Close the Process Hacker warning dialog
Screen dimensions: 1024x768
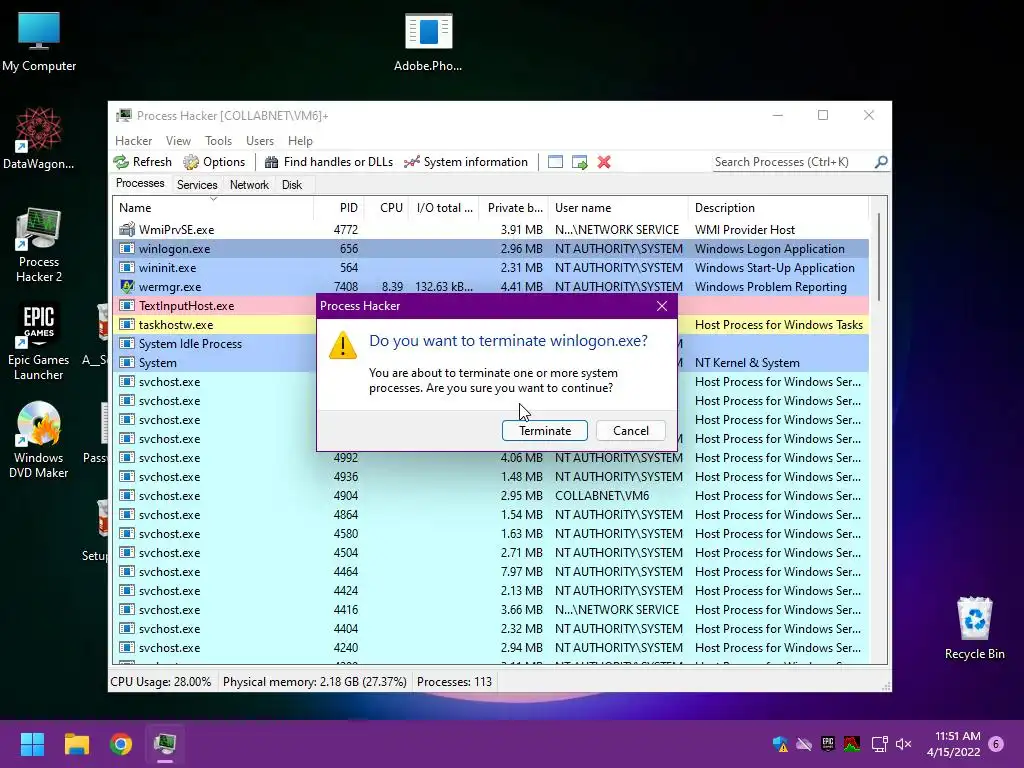[x=662, y=306]
